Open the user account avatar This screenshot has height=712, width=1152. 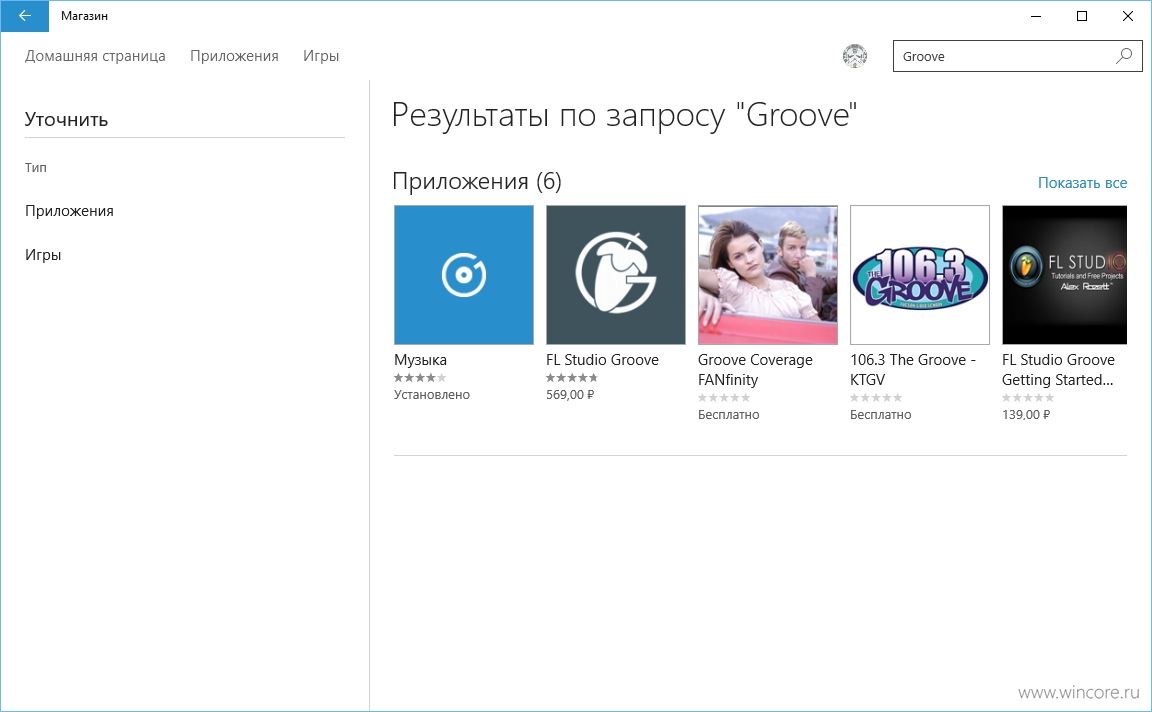854,56
